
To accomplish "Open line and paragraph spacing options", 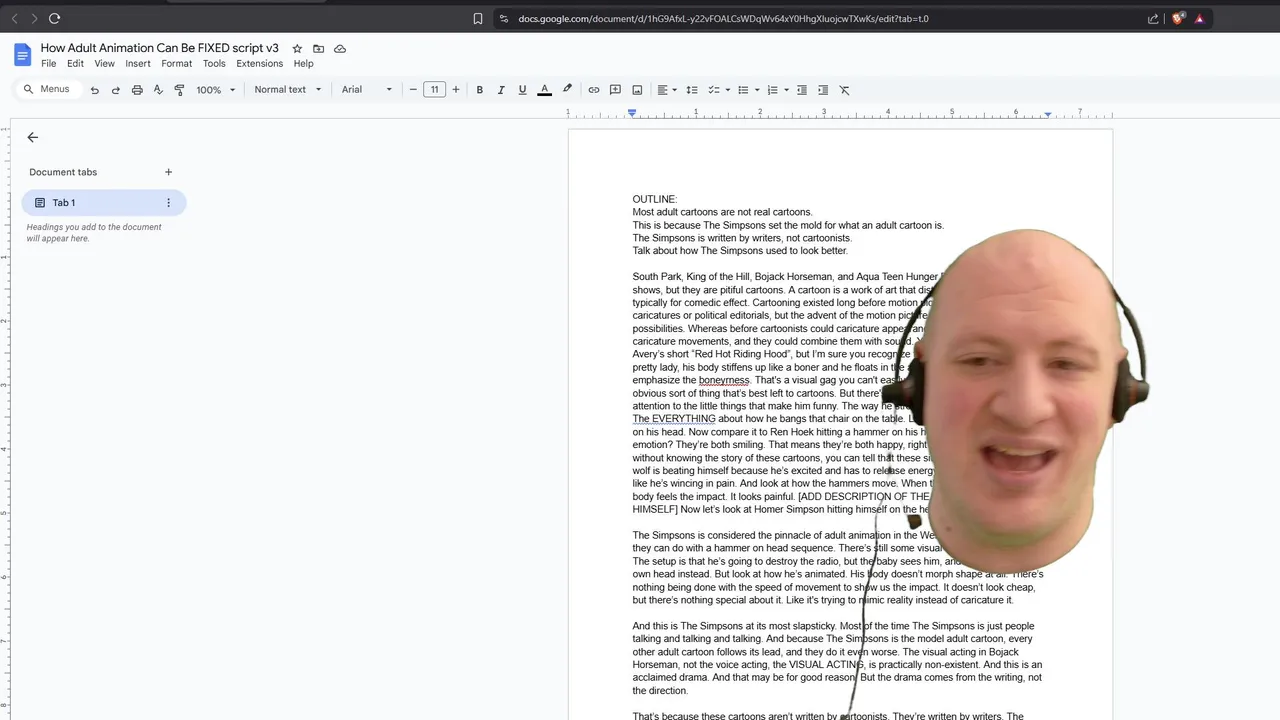I will click(692, 90).
